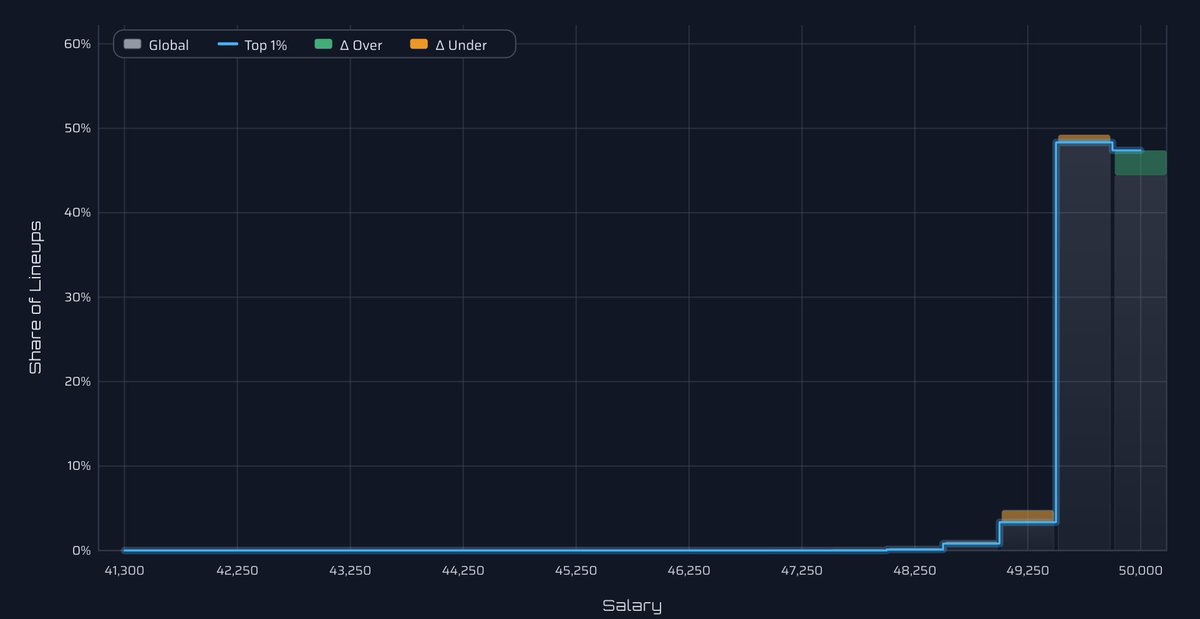
Task: Click the 50,000 tick label on the x-axis
Action: (x=1139, y=571)
